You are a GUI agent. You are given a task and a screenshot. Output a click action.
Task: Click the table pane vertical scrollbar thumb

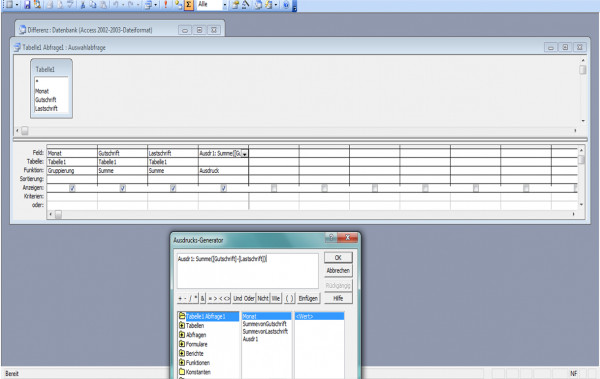(x=583, y=70)
